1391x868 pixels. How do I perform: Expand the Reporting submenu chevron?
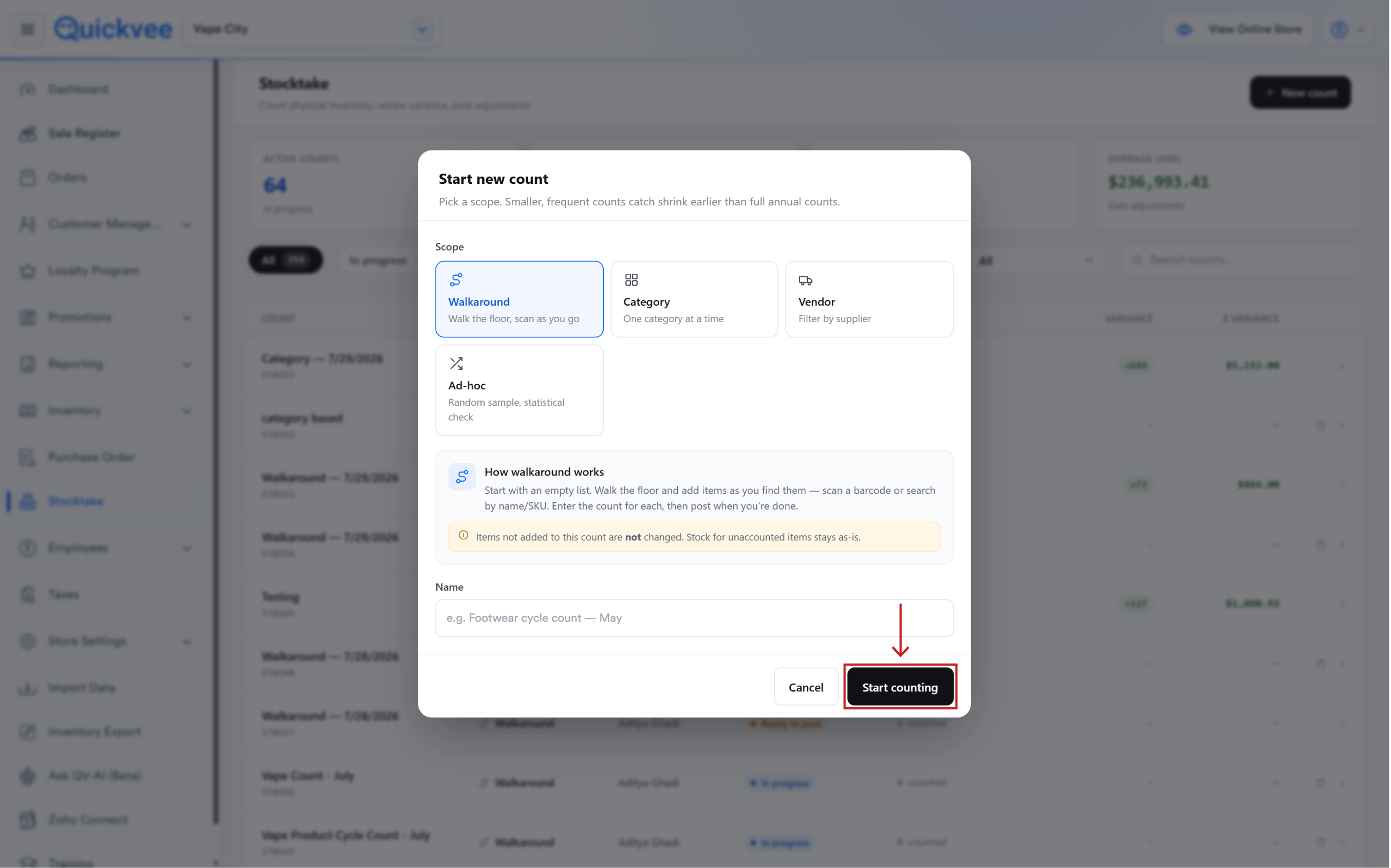(187, 365)
